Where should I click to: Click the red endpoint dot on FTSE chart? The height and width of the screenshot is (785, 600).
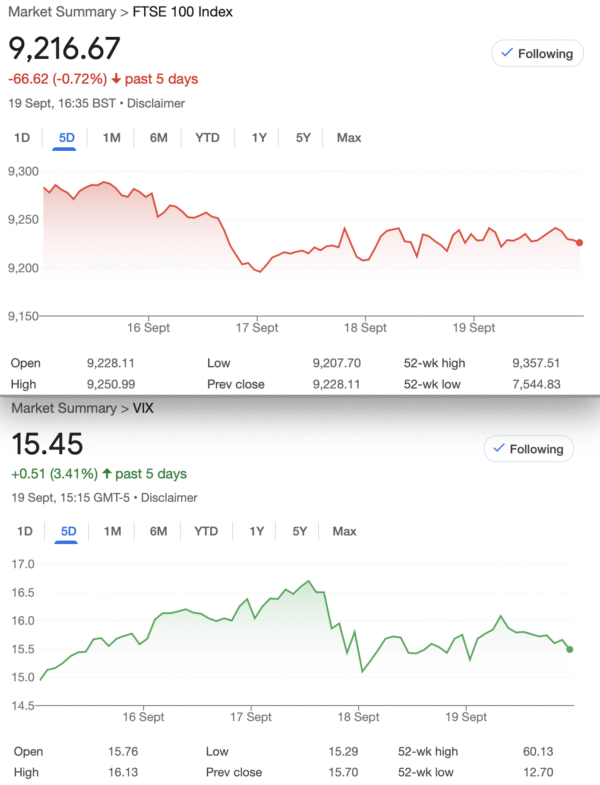pos(581,242)
